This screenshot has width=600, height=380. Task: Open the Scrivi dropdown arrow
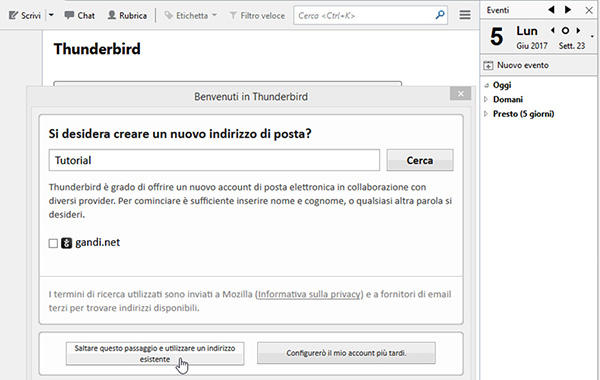tap(51, 15)
